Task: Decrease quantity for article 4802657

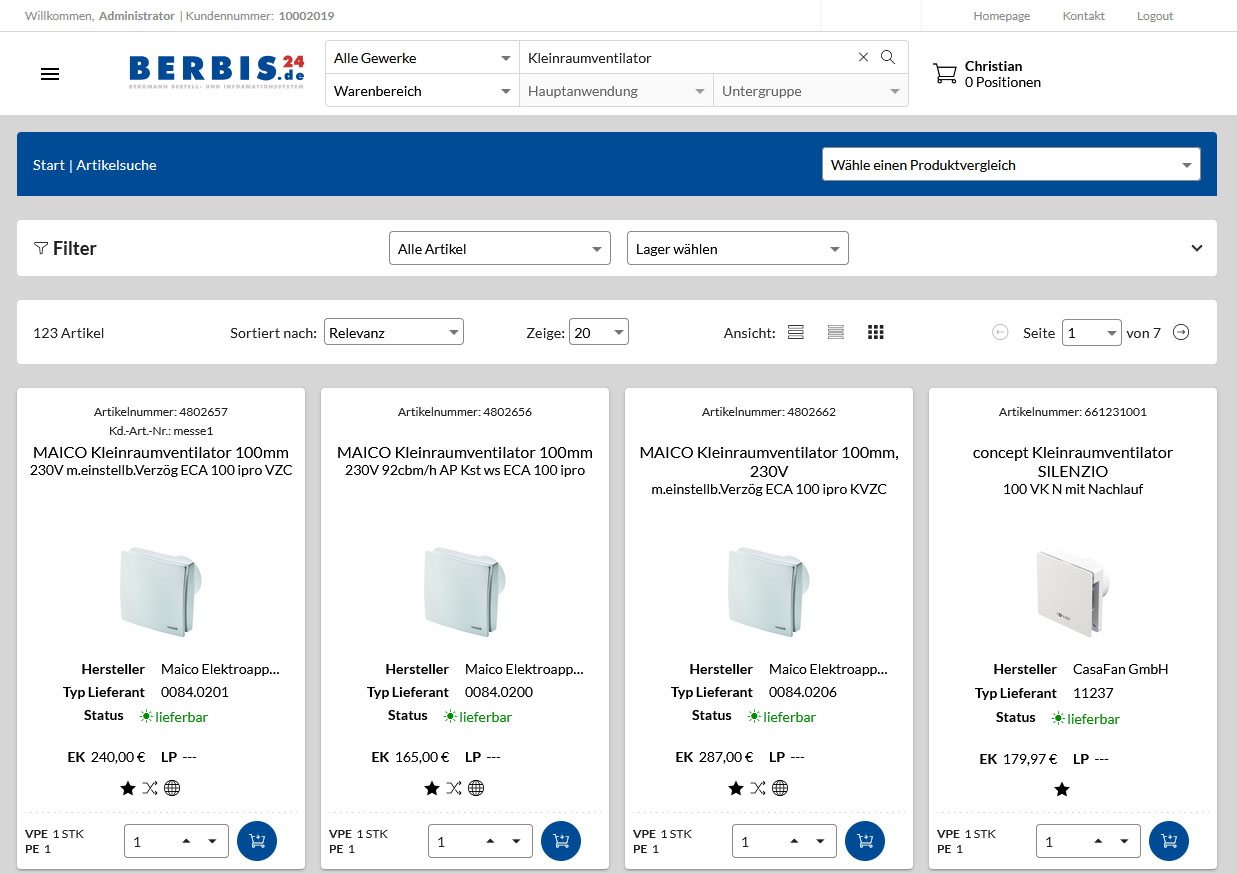Action: click(212, 841)
